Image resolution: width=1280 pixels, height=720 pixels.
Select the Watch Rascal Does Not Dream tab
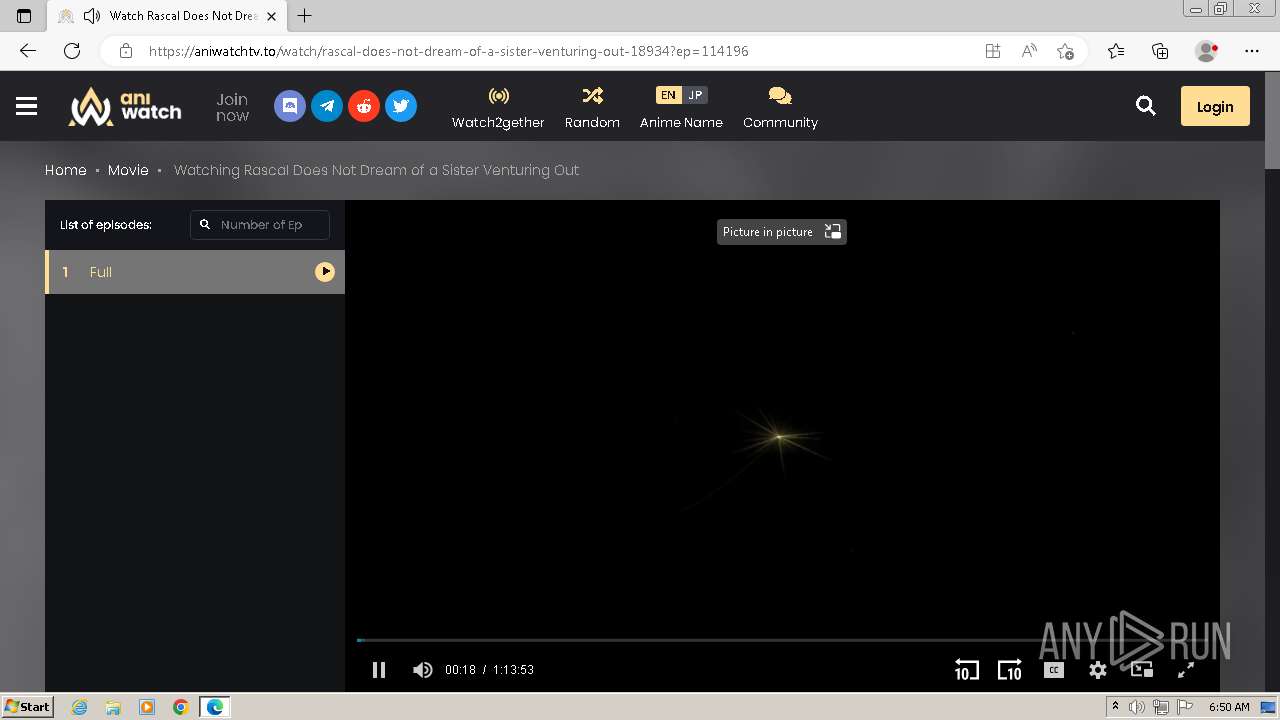pyautogui.click(x=167, y=16)
